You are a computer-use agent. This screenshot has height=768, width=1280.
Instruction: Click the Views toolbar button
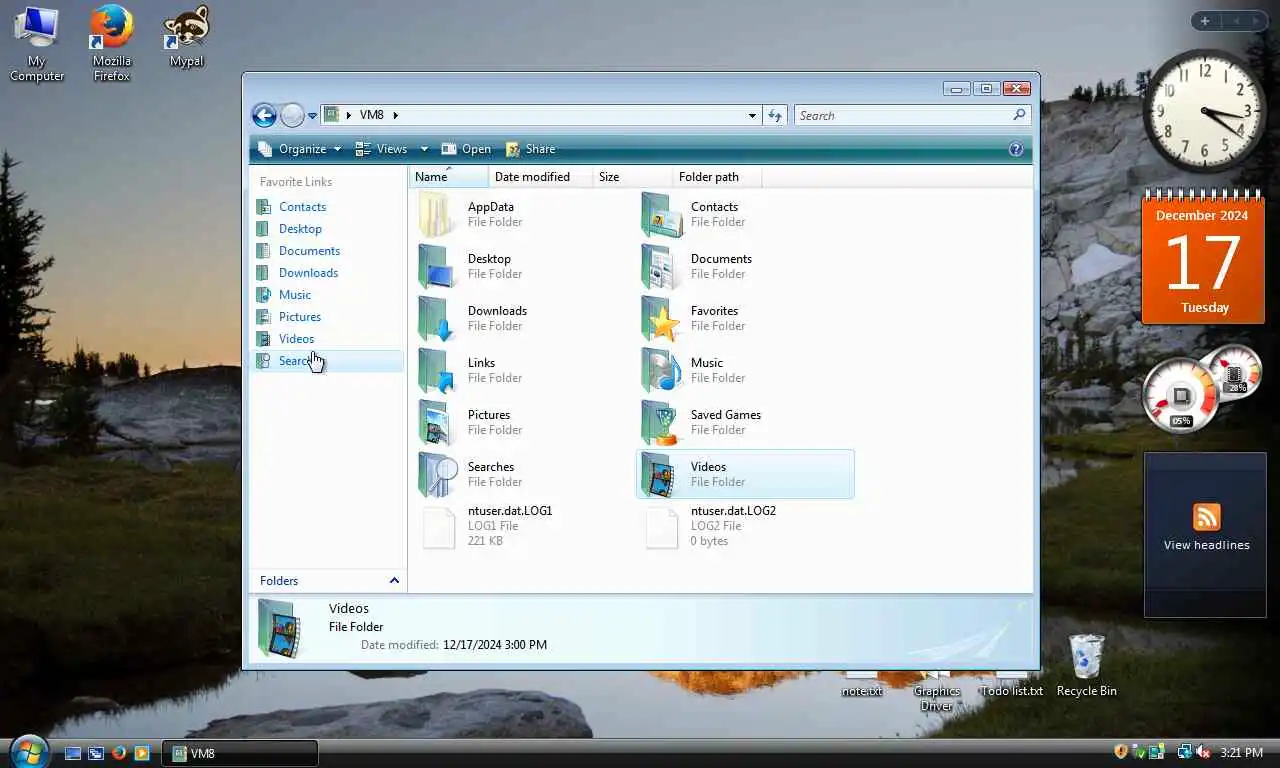pyautogui.click(x=384, y=149)
